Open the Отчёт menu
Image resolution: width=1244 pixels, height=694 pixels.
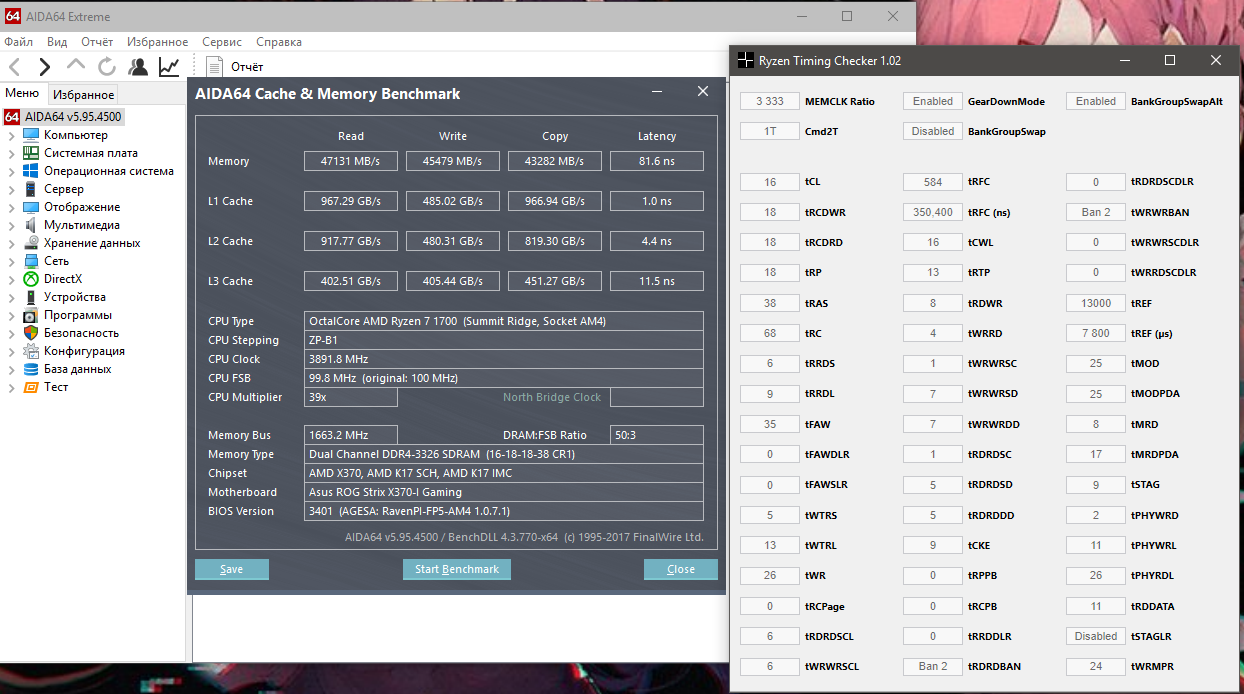tap(97, 42)
